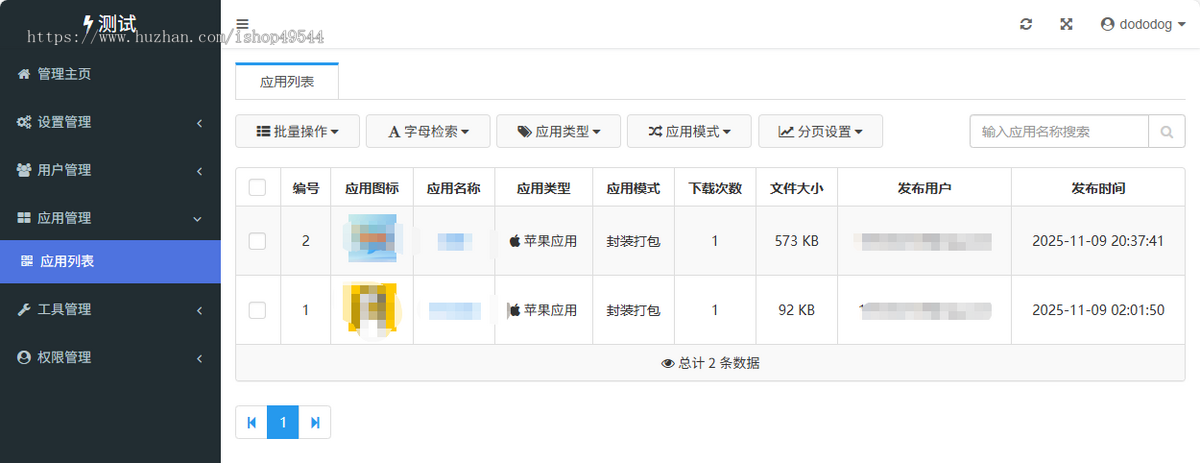The height and width of the screenshot is (463, 1200).
Task: Expand 用户管理 sidebar menu
Action: coord(110,170)
